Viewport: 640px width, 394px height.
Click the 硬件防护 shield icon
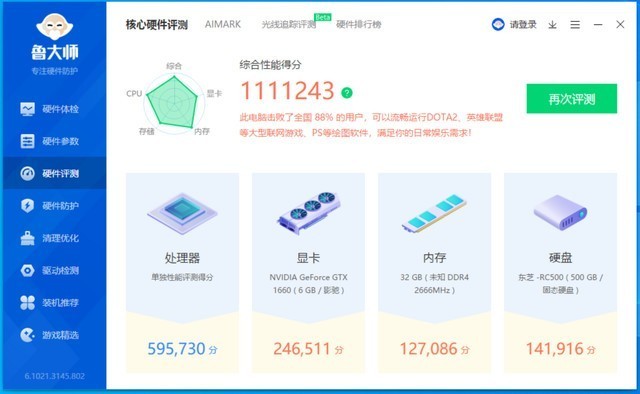point(27,205)
